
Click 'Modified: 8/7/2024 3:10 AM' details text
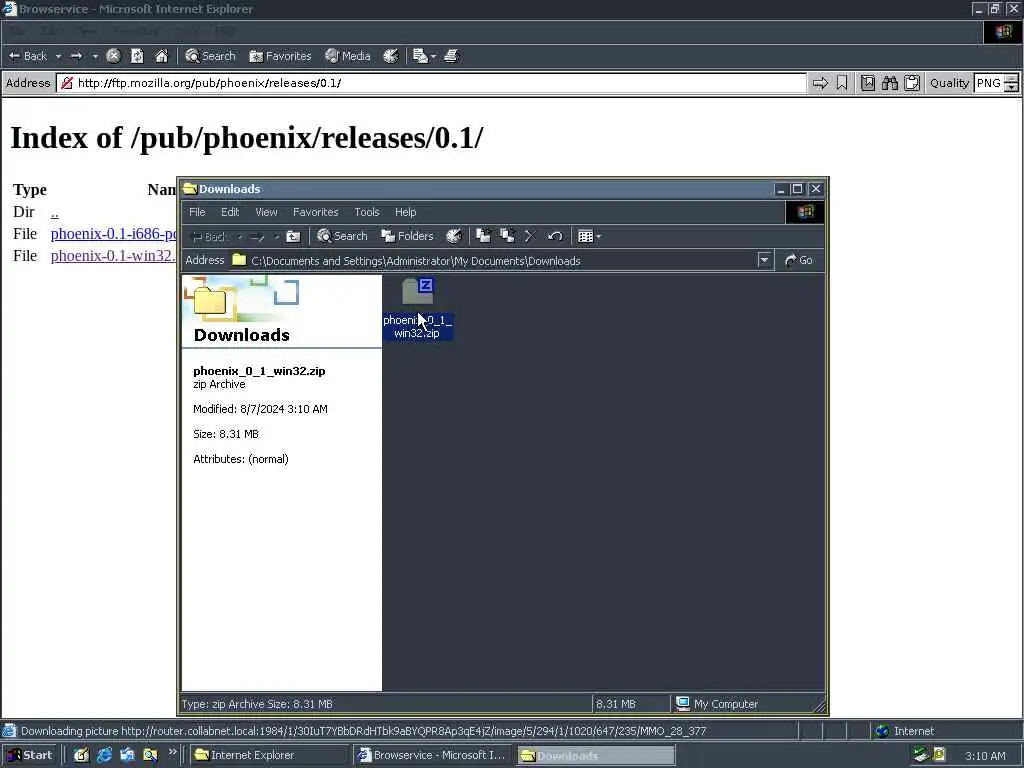(x=261, y=409)
